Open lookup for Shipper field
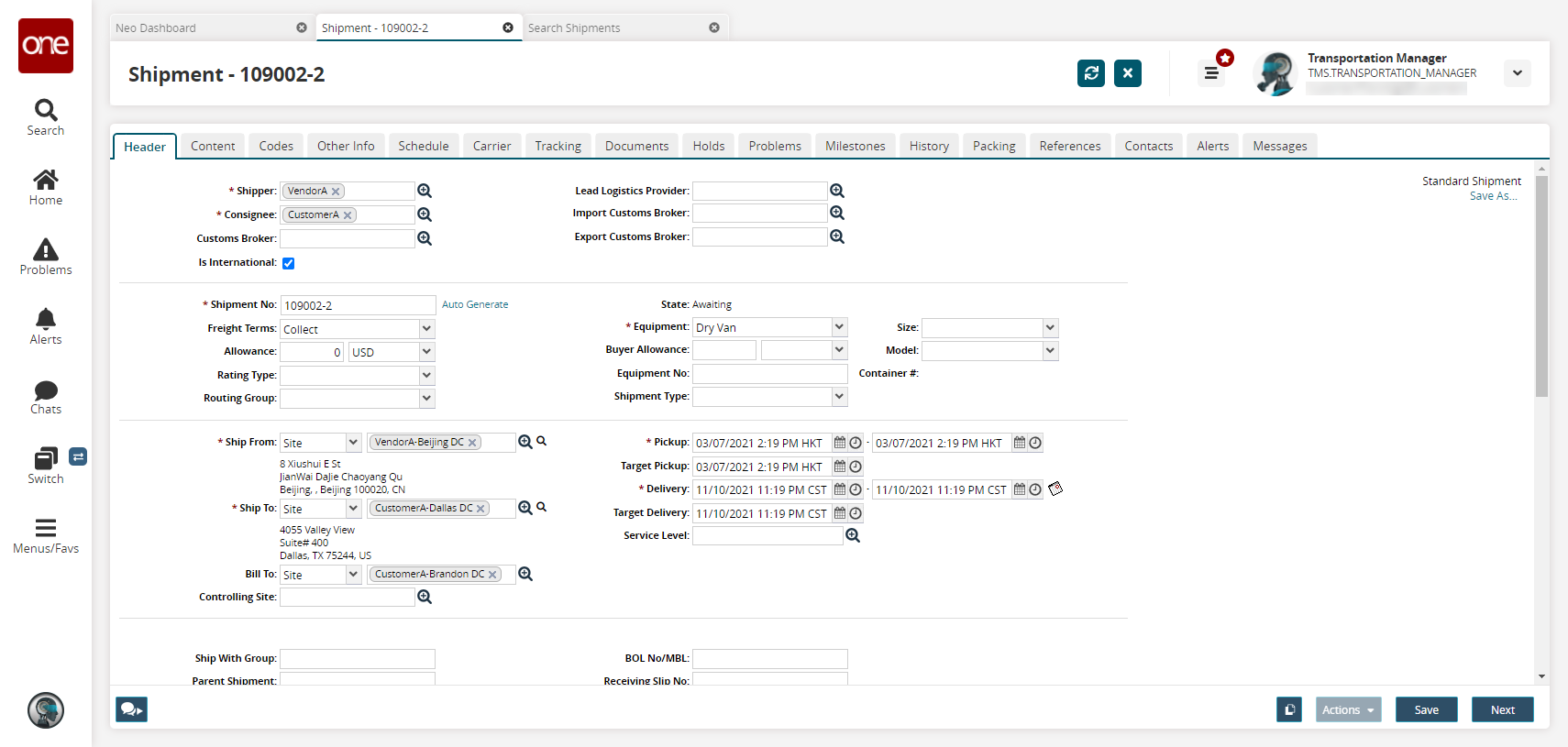1568x747 pixels. (x=425, y=191)
